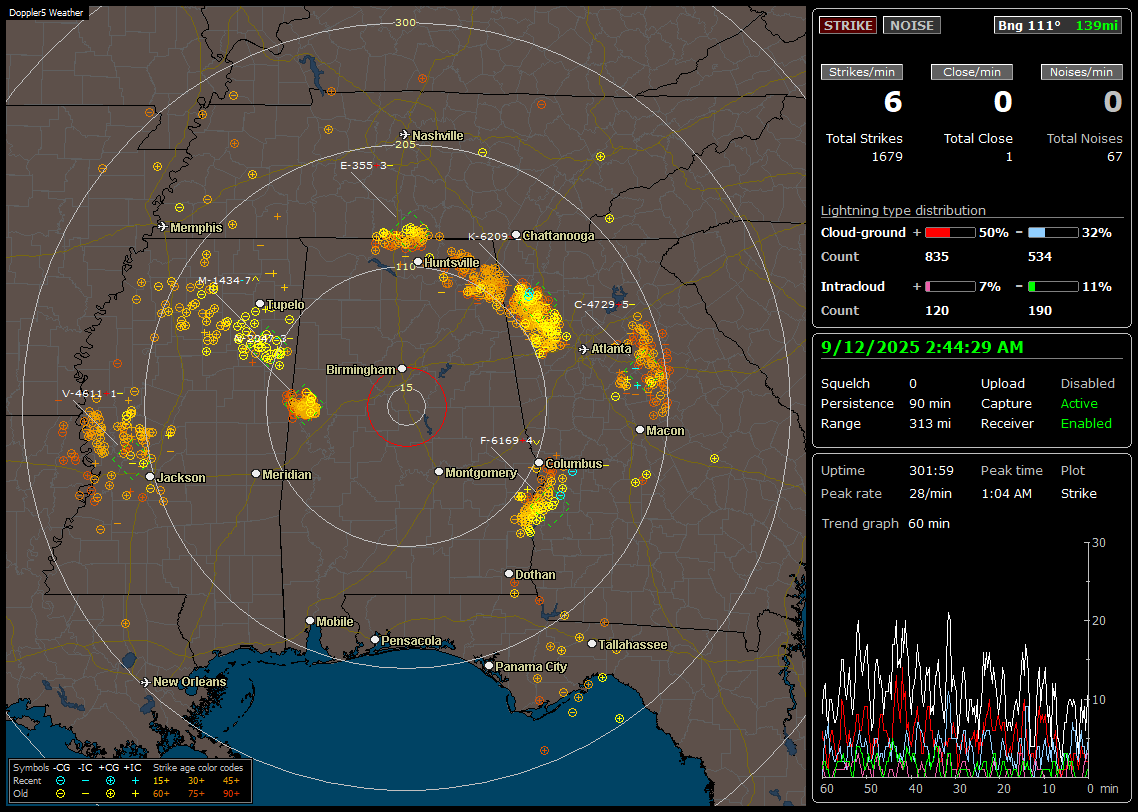The width and height of the screenshot is (1138, 812).
Task: Click the Peak time 1:04 AM value
Action: (x=1006, y=493)
